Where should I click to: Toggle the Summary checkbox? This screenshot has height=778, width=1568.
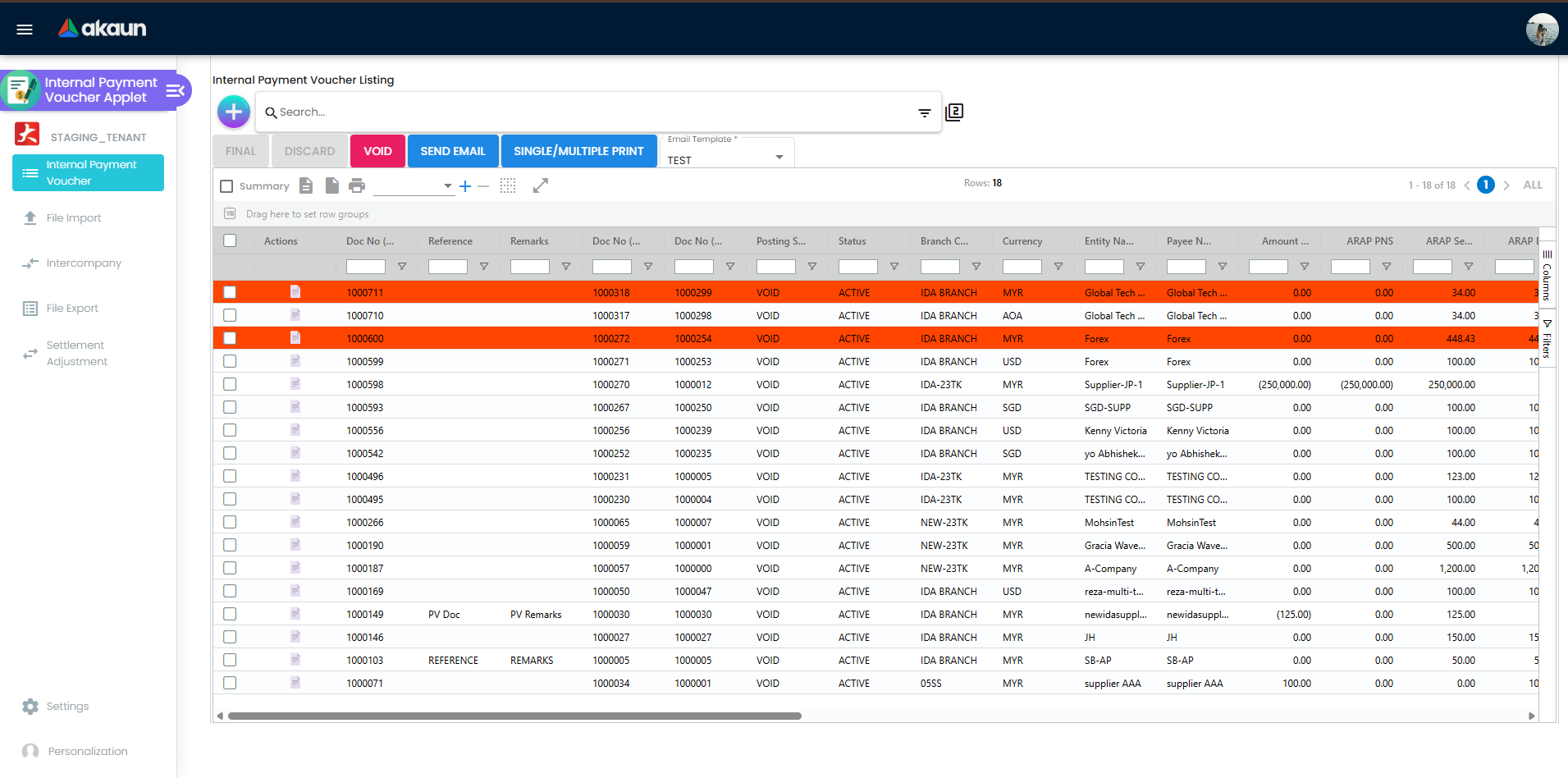coord(227,186)
